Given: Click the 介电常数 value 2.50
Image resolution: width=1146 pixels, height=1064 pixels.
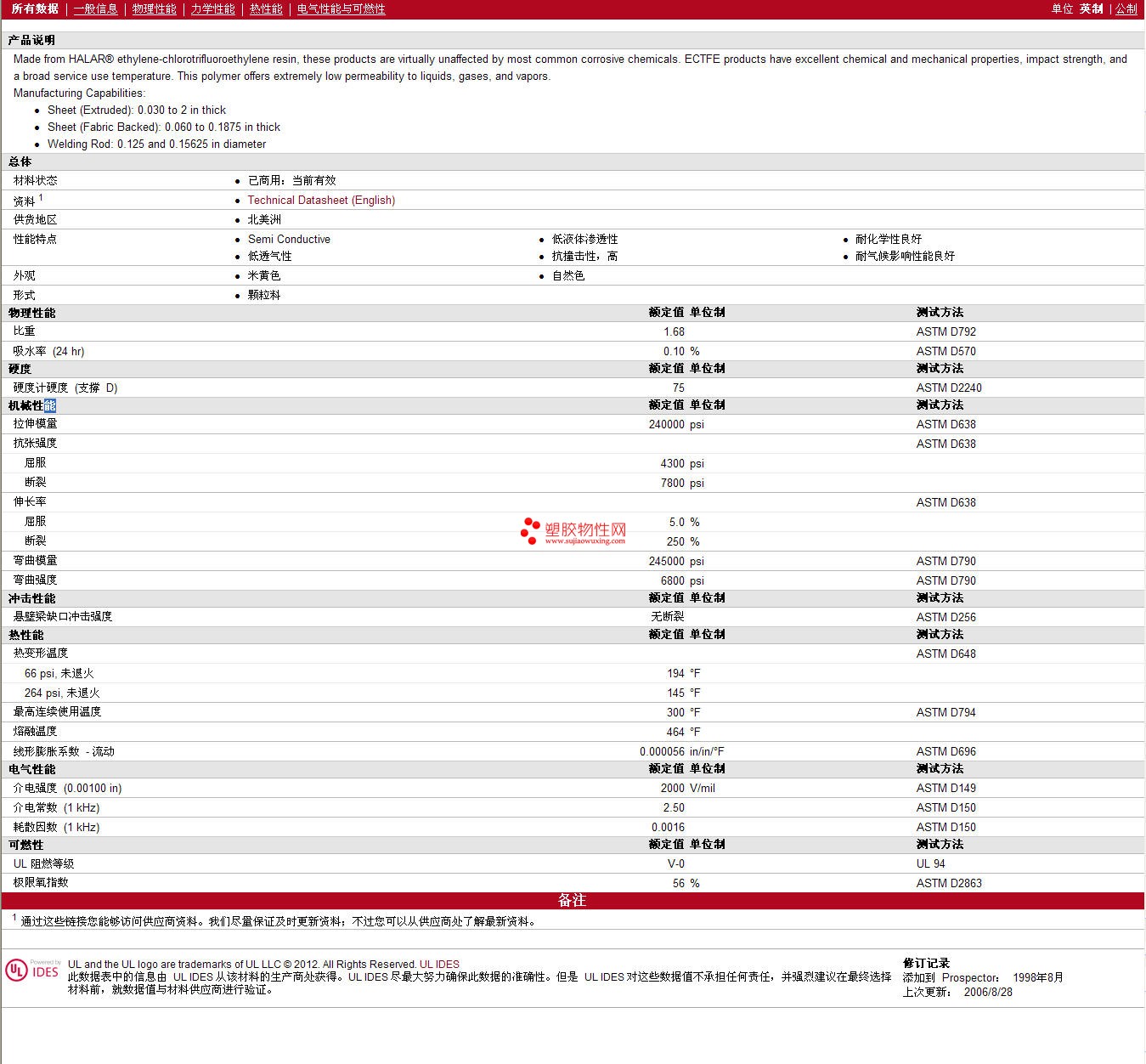Looking at the screenshot, I should pyautogui.click(x=674, y=807).
